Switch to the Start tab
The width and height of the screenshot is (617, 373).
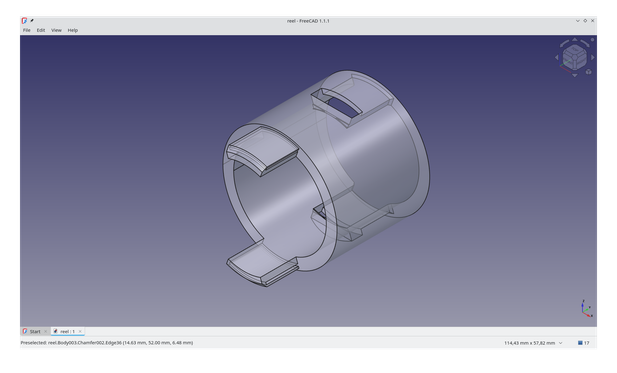click(35, 331)
